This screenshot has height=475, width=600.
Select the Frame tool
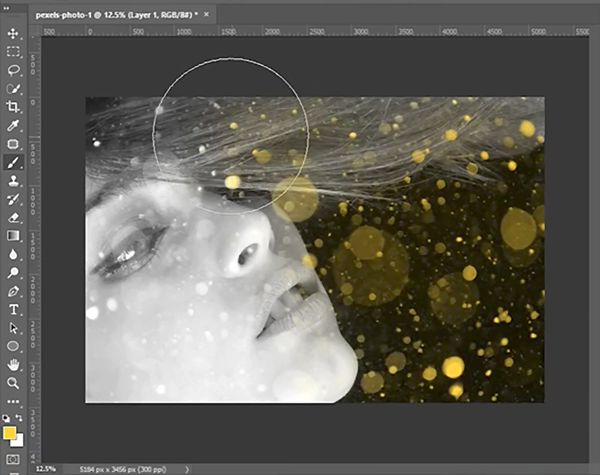pyautogui.click(x=13, y=144)
